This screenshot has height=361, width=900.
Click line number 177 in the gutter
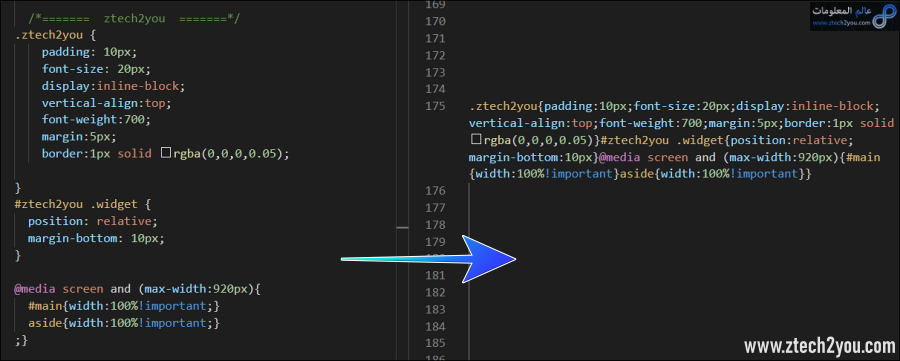click(x=436, y=207)
